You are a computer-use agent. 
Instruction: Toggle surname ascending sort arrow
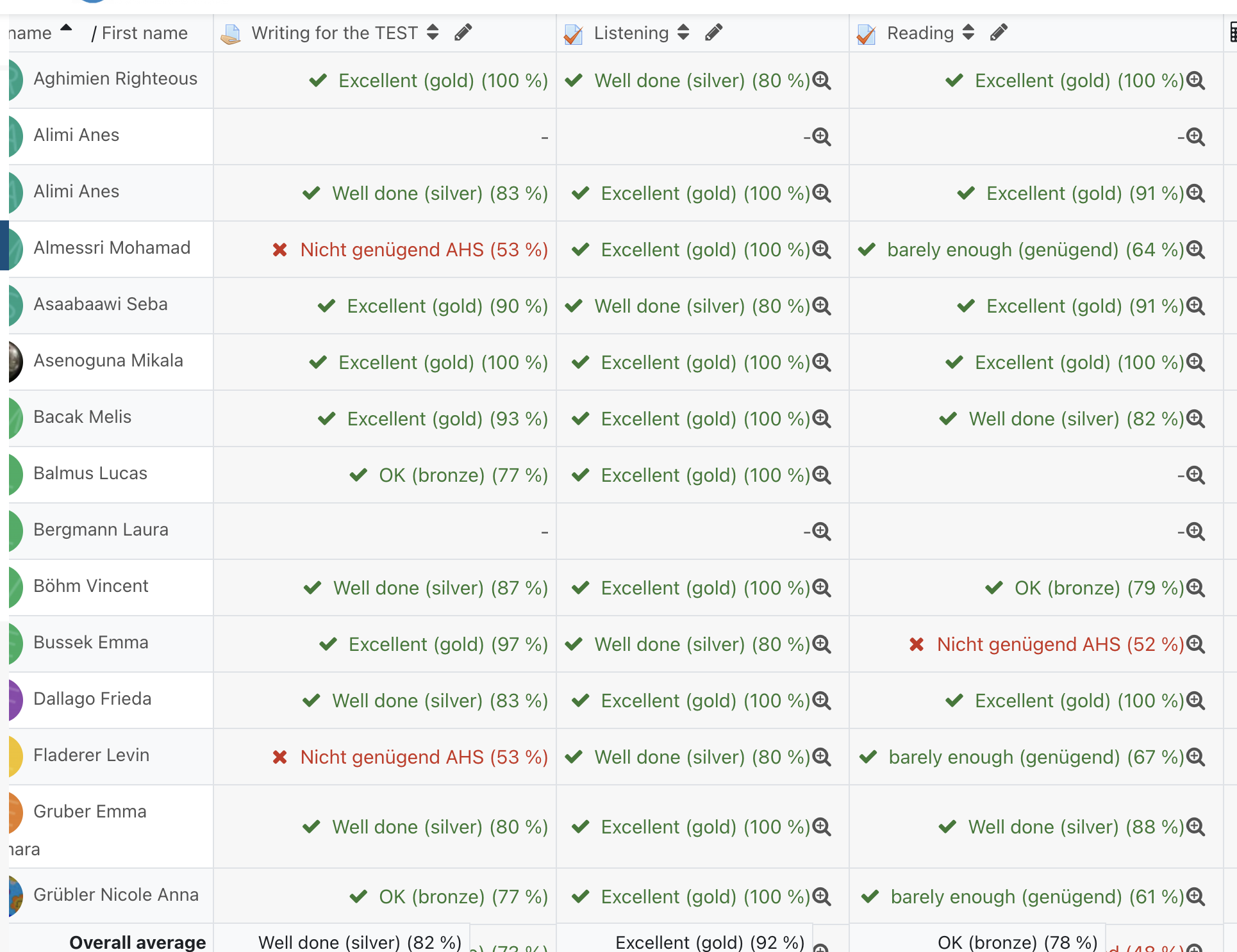66,28
